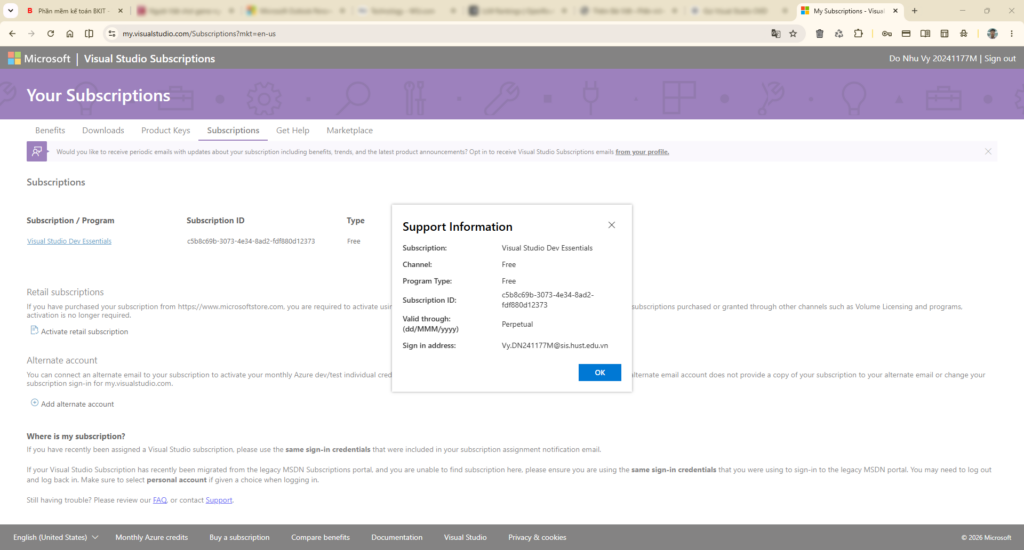Sign out of the account
Screen dimensions: 1024x550
coord(1000,58)
